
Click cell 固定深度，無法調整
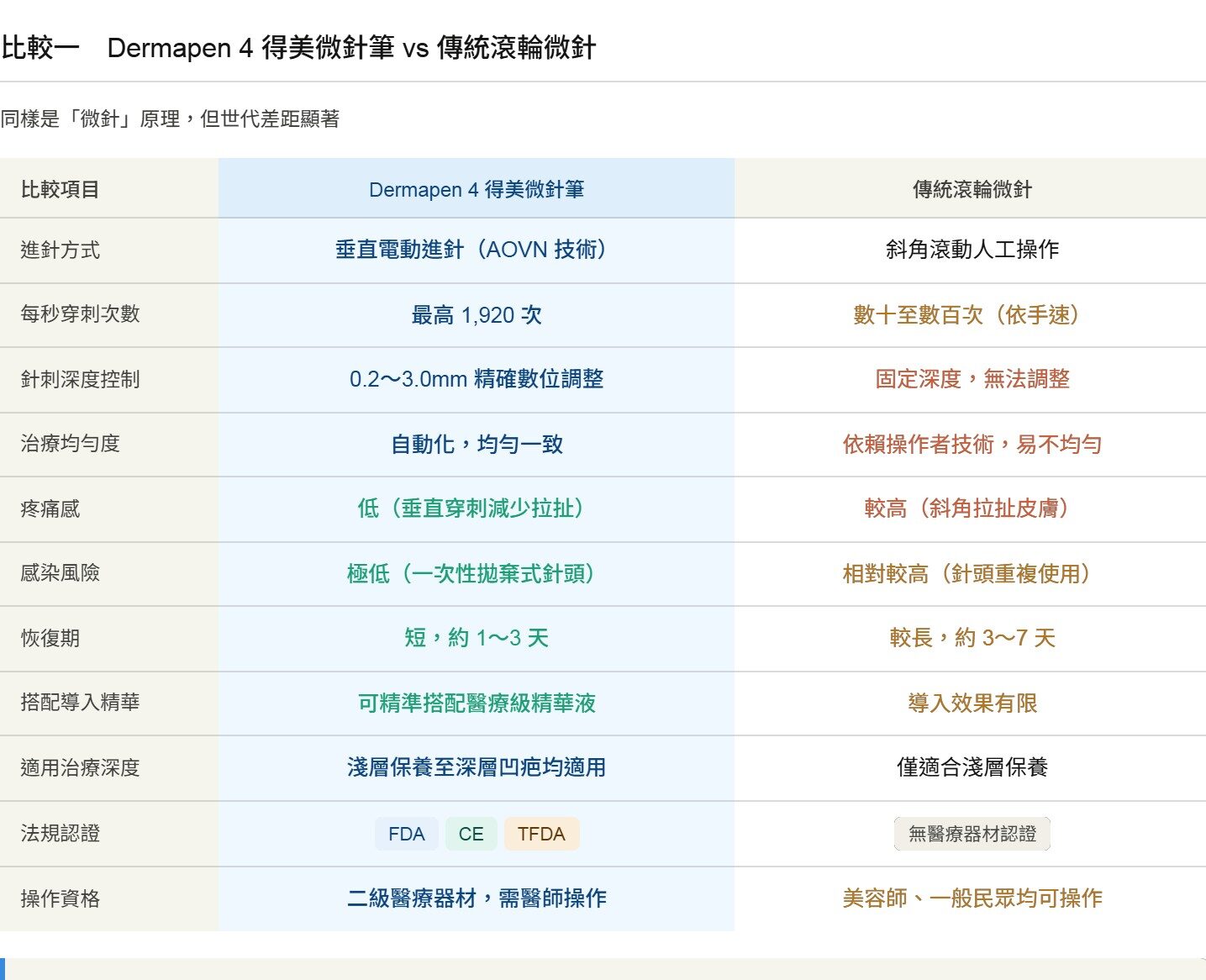click(971, 380)
